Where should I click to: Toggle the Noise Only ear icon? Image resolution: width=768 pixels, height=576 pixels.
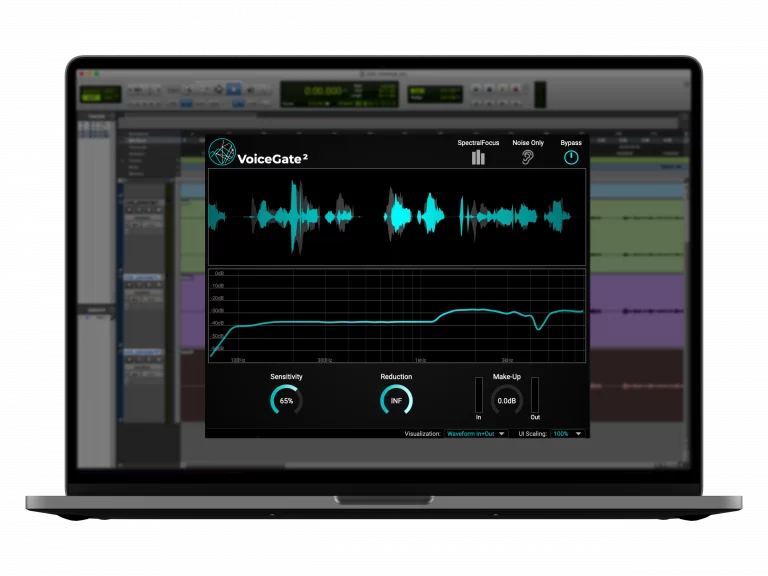[x=527, y=157]
